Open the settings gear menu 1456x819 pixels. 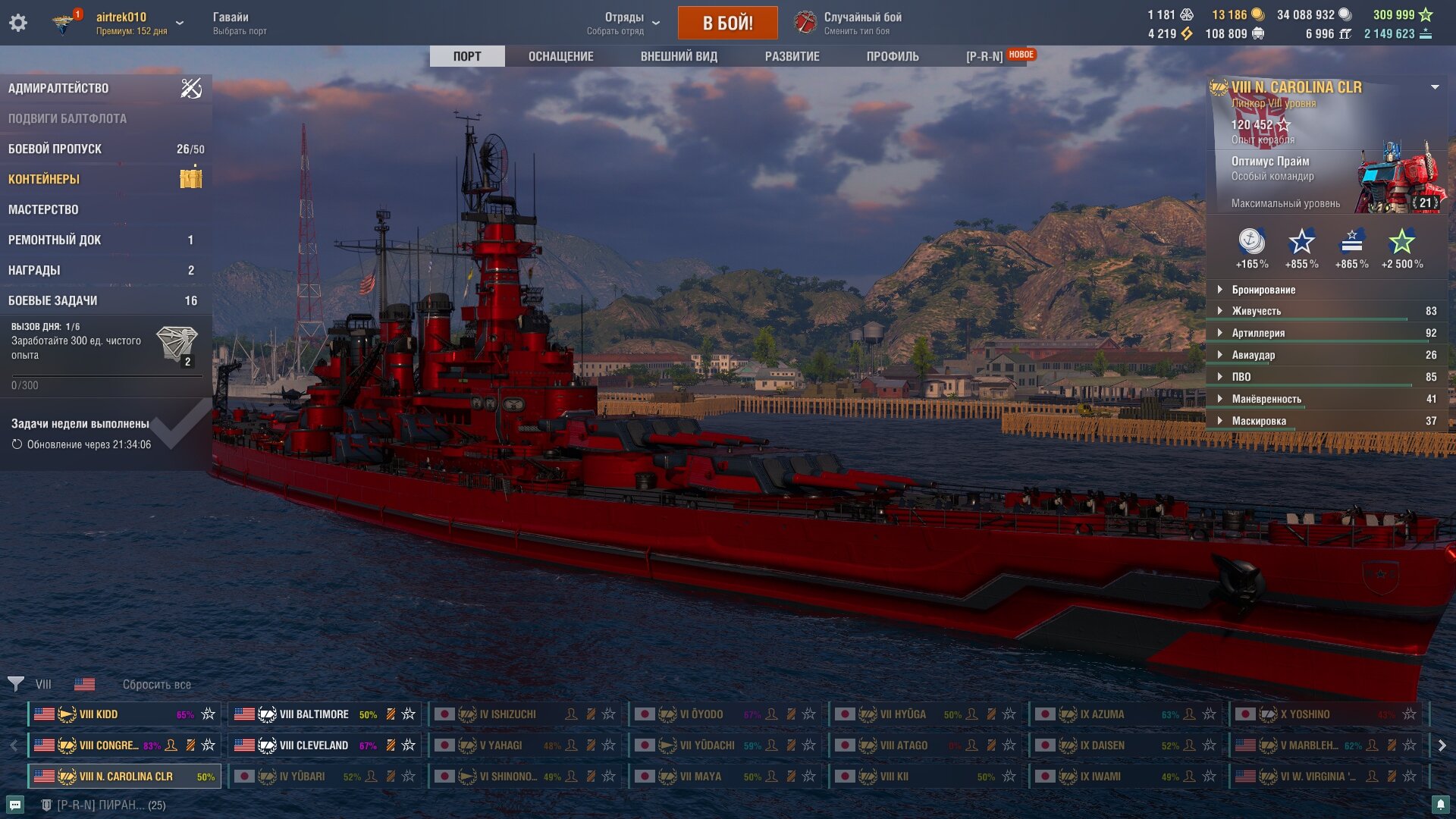pyautogui.click(x=18, y=23)
